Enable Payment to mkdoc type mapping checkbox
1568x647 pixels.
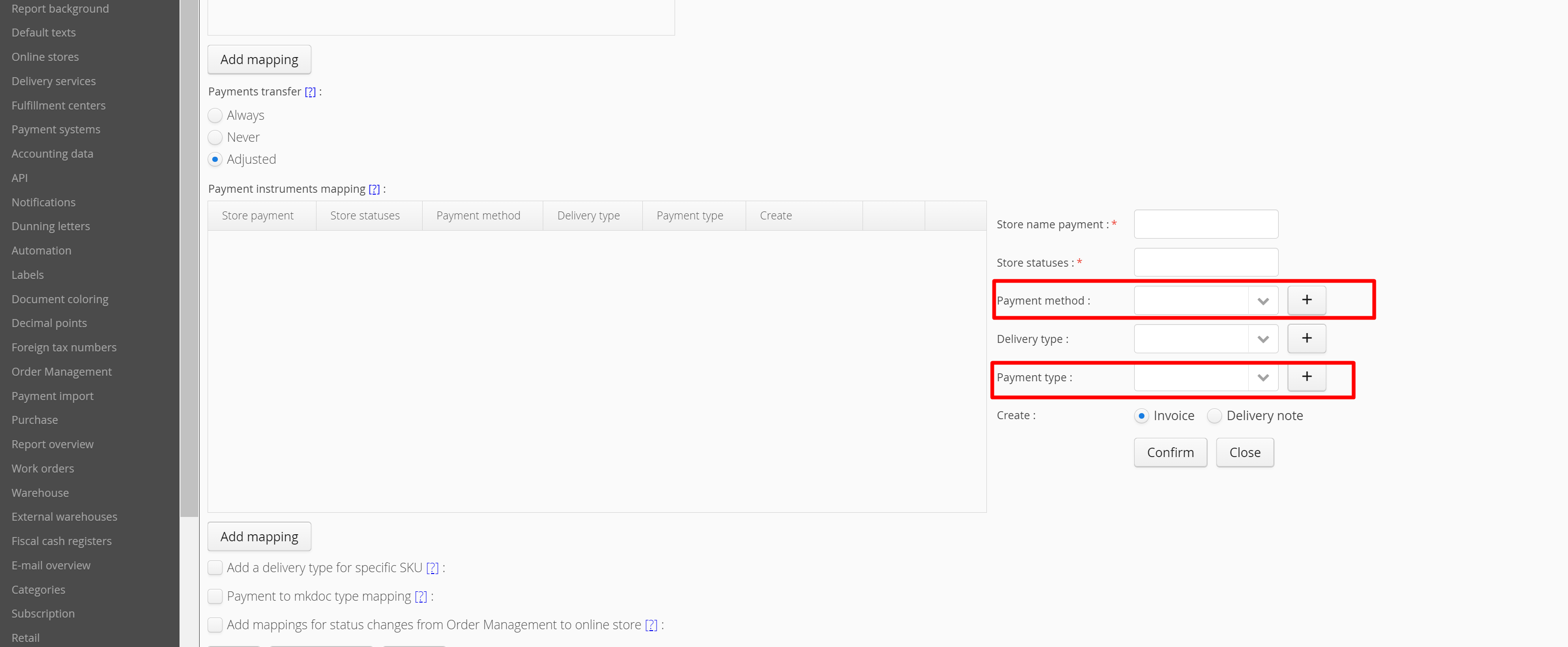pos(215,596)
